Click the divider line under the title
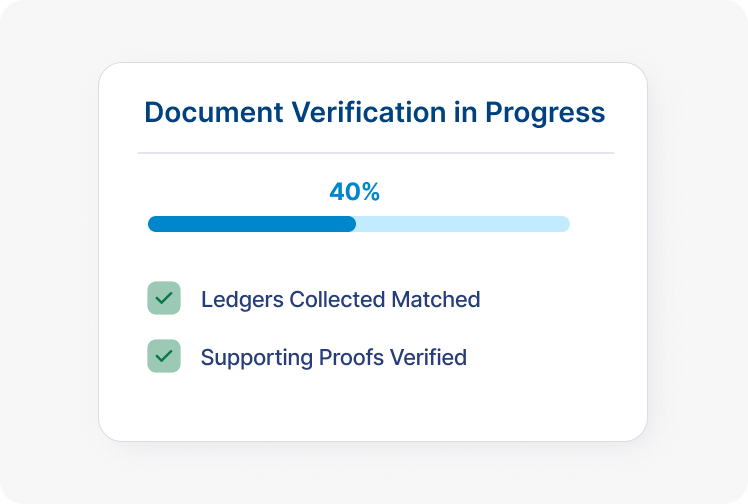 click(x=375, y=153)
